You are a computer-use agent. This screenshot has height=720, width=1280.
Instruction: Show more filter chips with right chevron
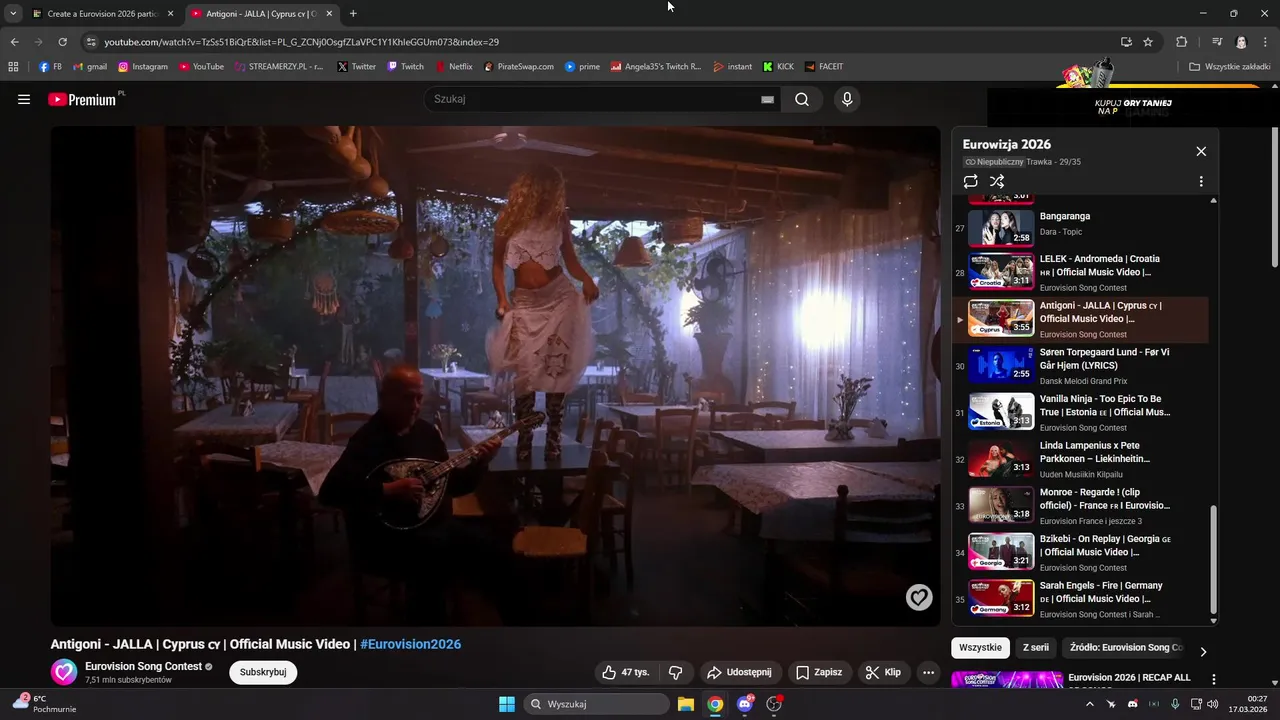[x=1203, y=651]
